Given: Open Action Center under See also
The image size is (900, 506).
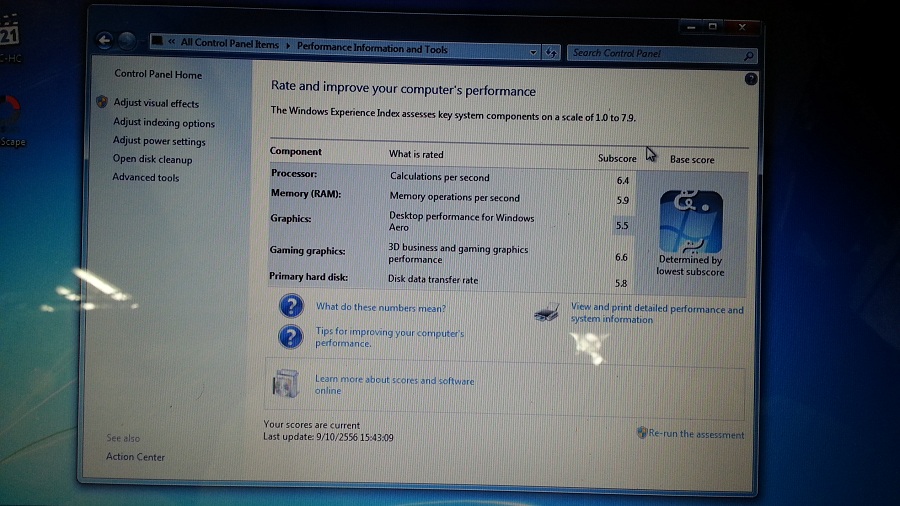Looking at the screenshot, I should coord(135,457).
